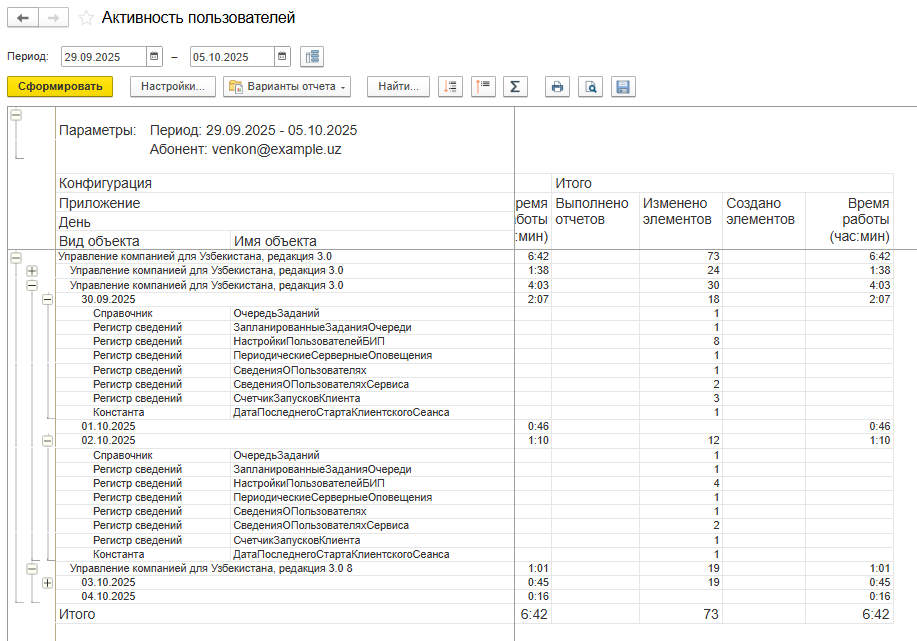Collapse the 02.10.2025 day group
Image resolution: width=917 pixels, height=641 pixels.
[47, 440]
